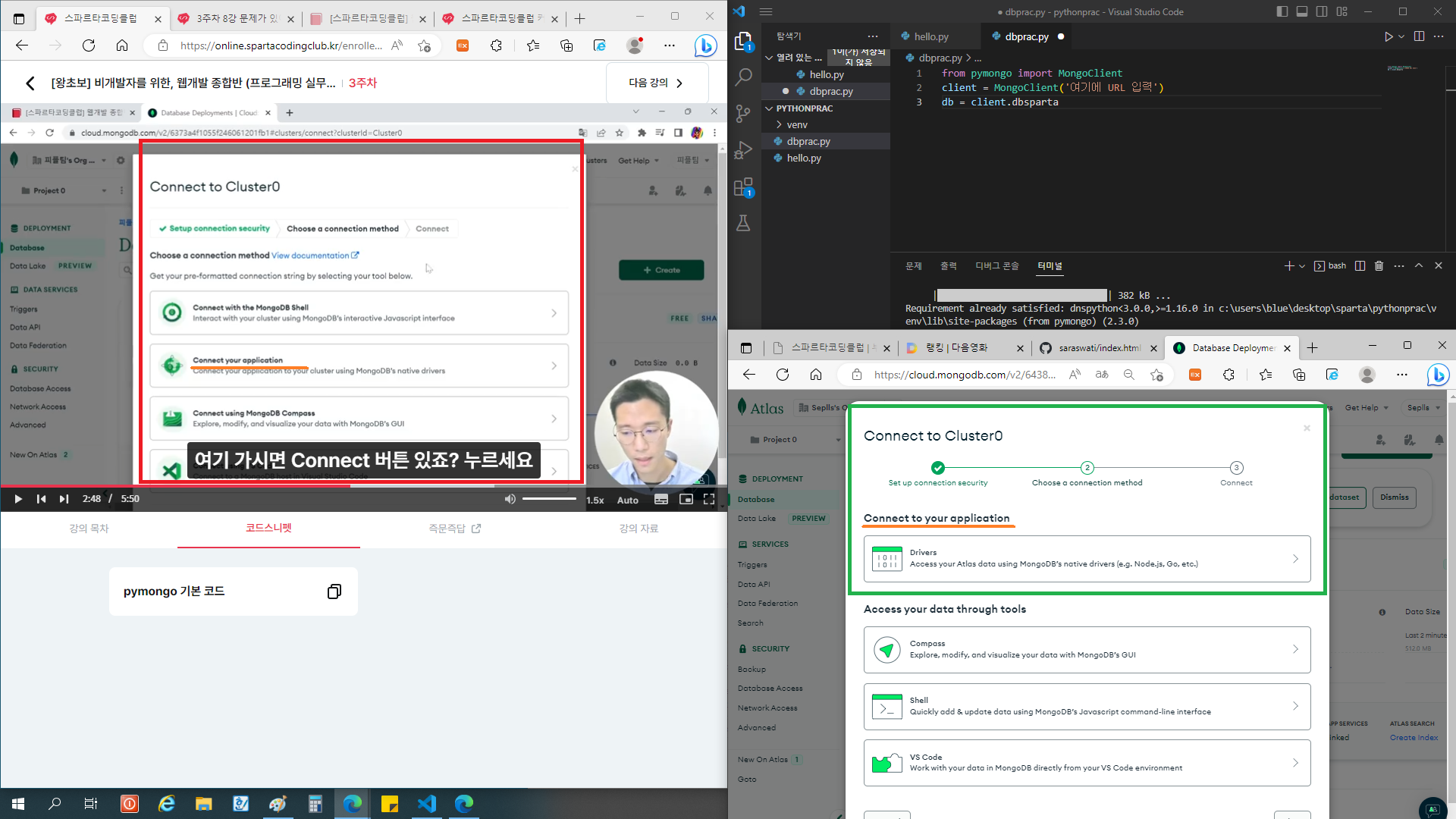The width and height of the screenshot is (1456, 819).
Task: Adjust lecture video volume slider
Action: pyautogui.click(x=549, y=499)
